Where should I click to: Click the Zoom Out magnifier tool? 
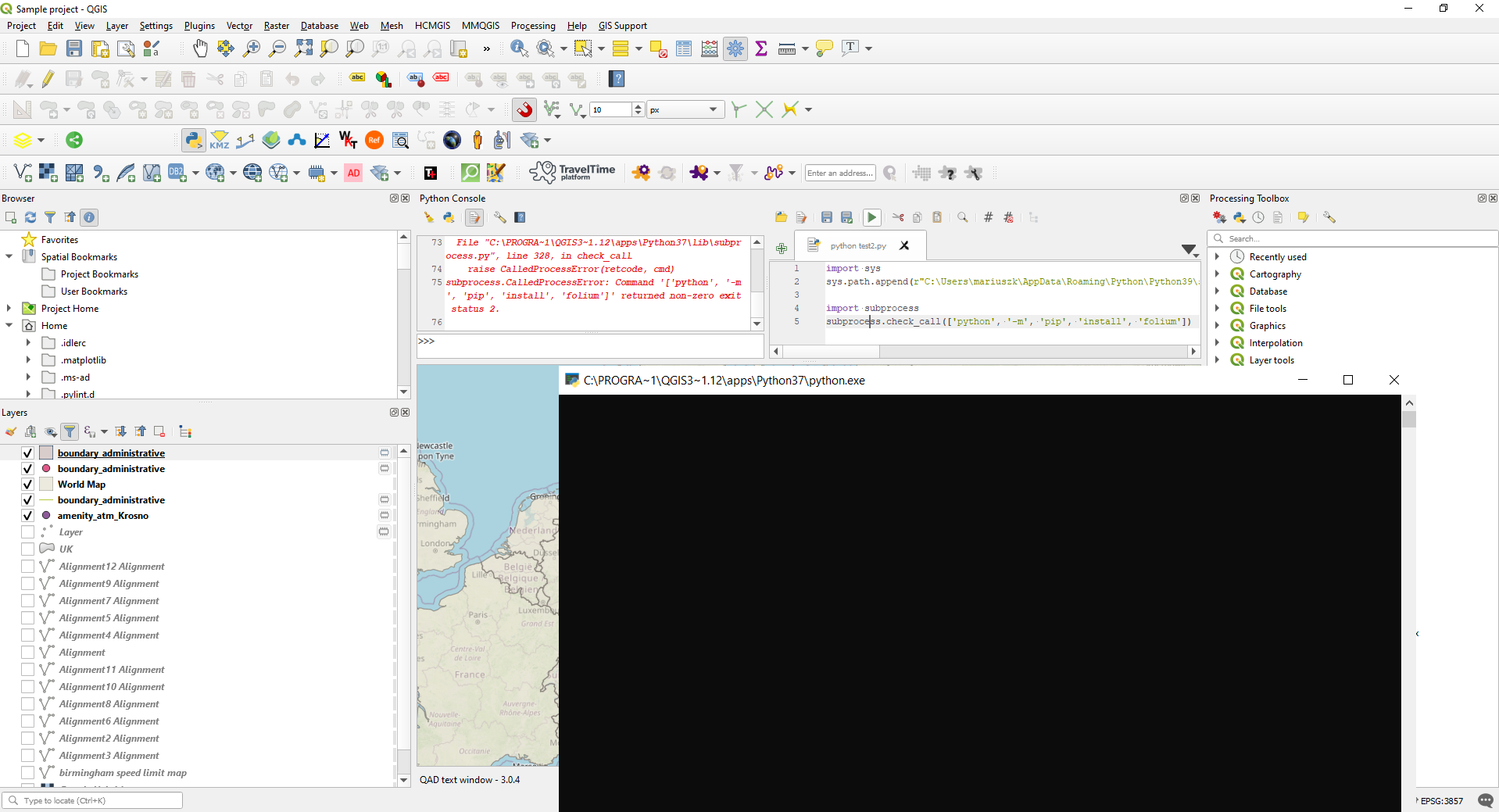click(277, 48)
